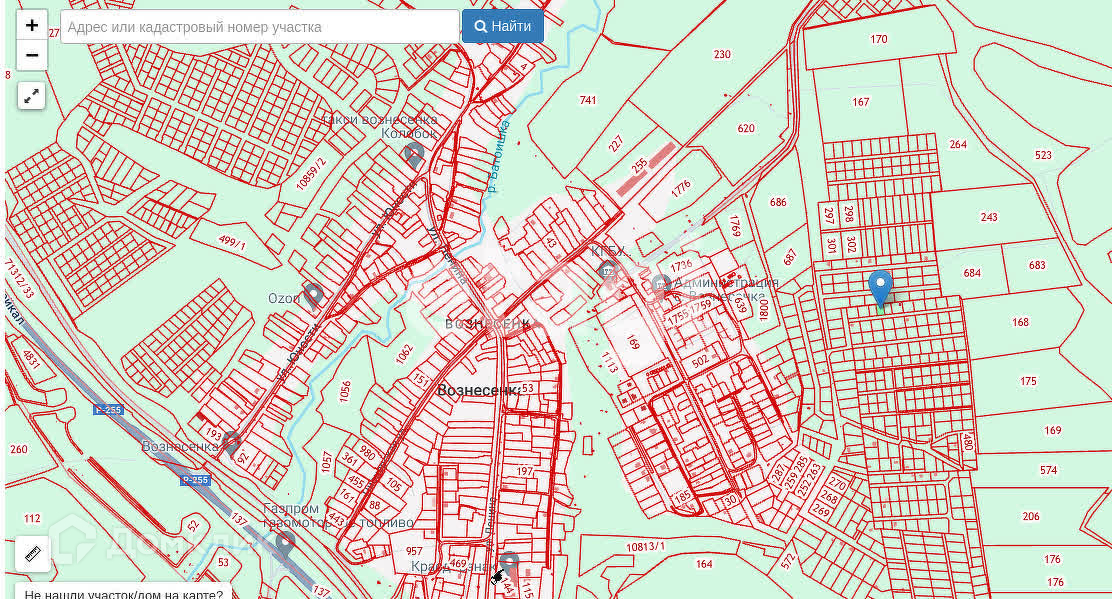Click parcel number 741 on map

point(587,100)
